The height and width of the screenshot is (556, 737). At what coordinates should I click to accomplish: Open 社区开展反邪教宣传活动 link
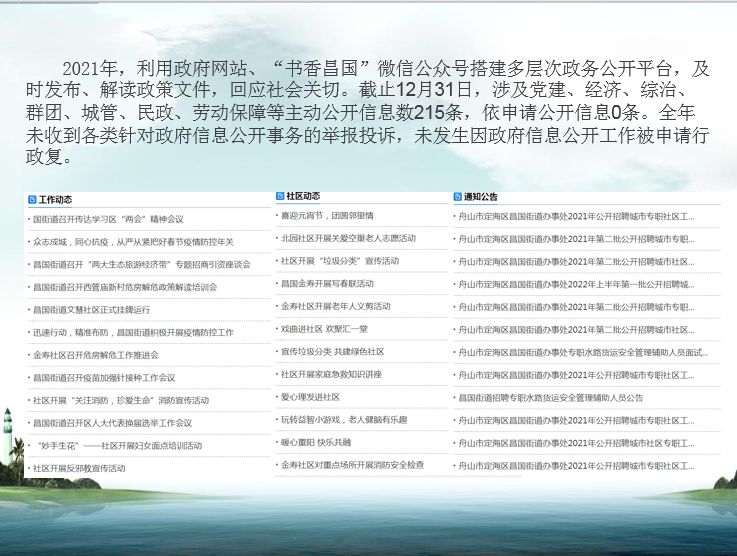pyautogui.click(x=79, y=468)
